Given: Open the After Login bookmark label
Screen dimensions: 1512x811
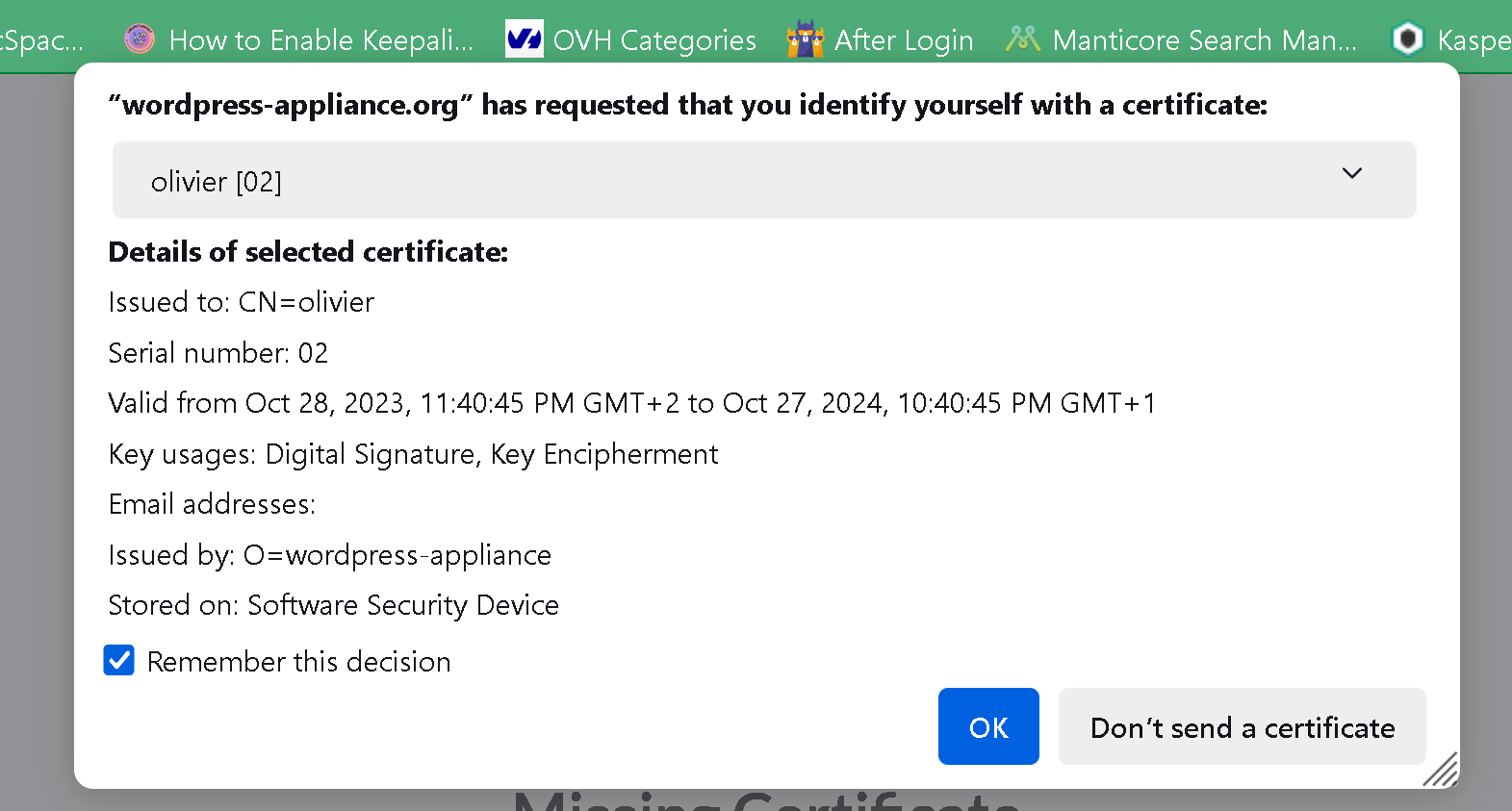Looking at the screenshot, I should tap(904, 40).
